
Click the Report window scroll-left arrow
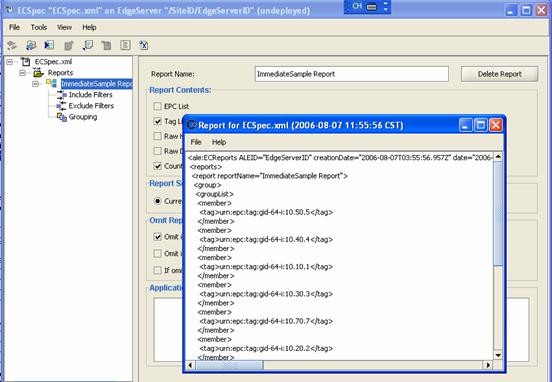tap(190, 365)
